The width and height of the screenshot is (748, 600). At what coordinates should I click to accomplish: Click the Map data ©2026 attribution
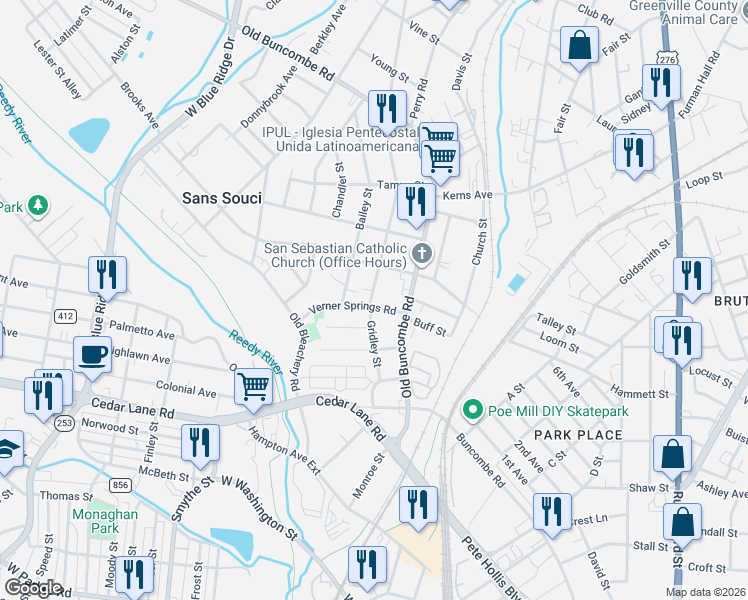point(706,593)
